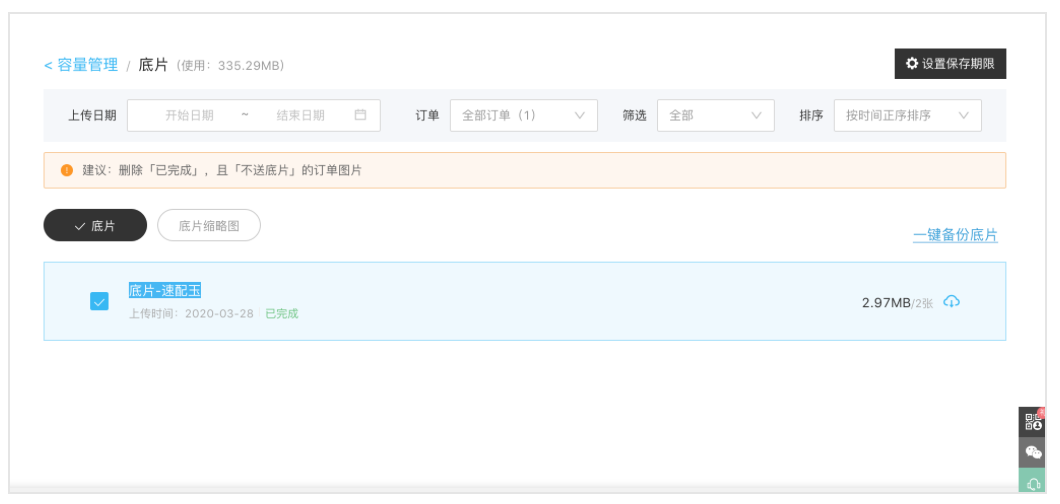
Task: Open the customer service headset icon
Action: tap(1034, 483)
